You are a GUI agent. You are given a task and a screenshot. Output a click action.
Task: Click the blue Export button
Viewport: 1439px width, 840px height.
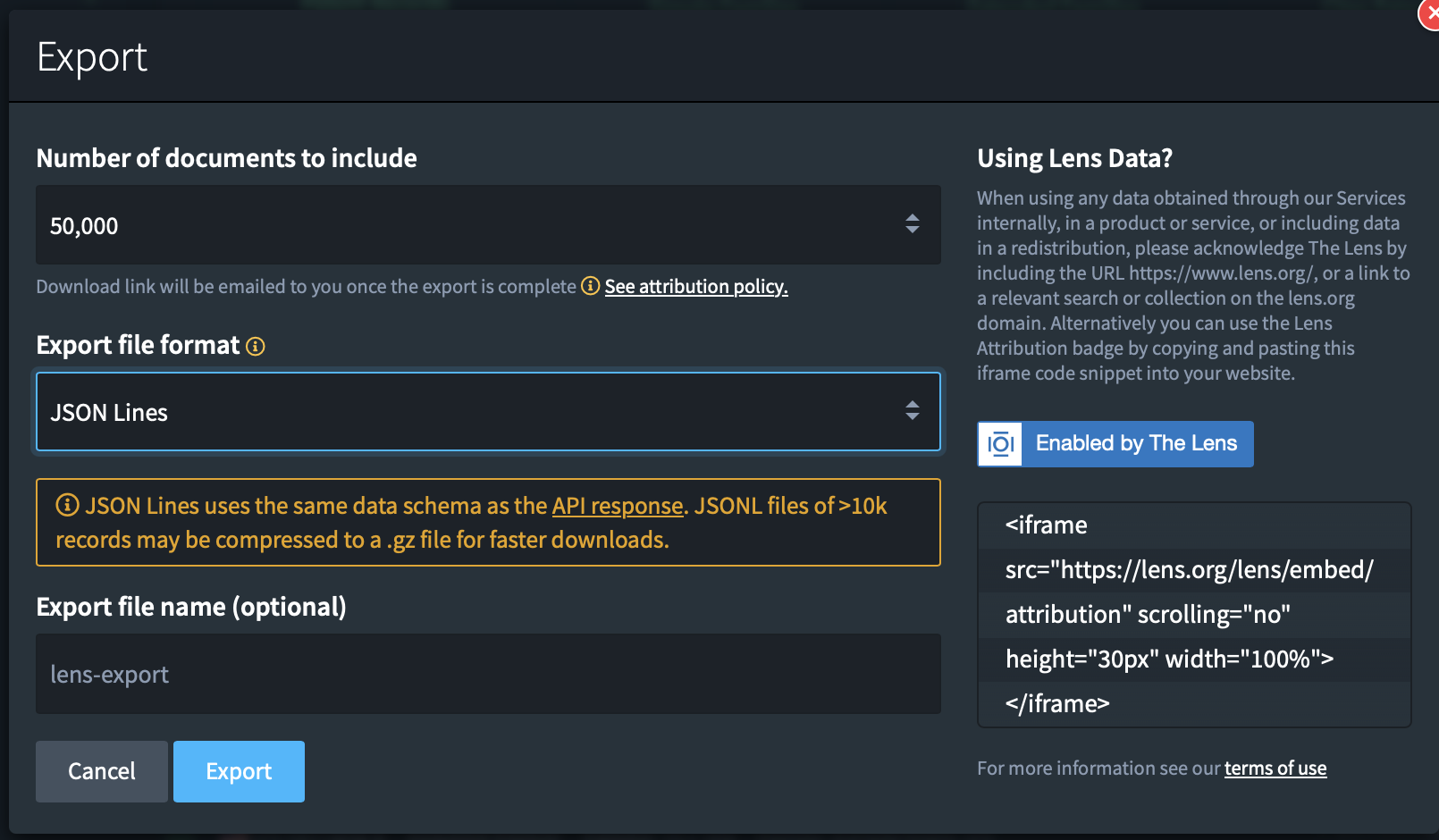[239, 771]
